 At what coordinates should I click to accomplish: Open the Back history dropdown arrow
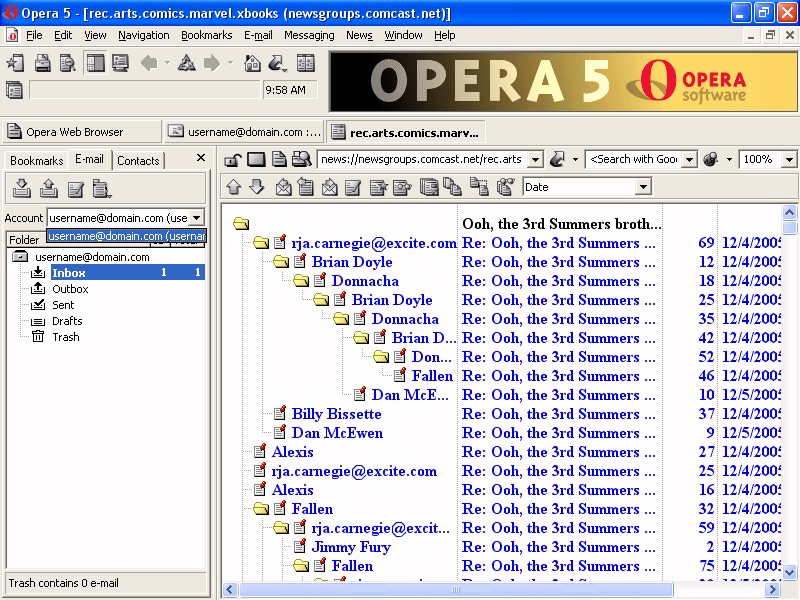coord(167,63)
